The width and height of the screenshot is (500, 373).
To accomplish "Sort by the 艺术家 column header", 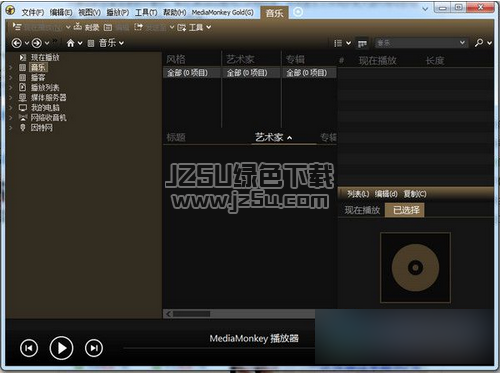I will (x=269, y=137).
